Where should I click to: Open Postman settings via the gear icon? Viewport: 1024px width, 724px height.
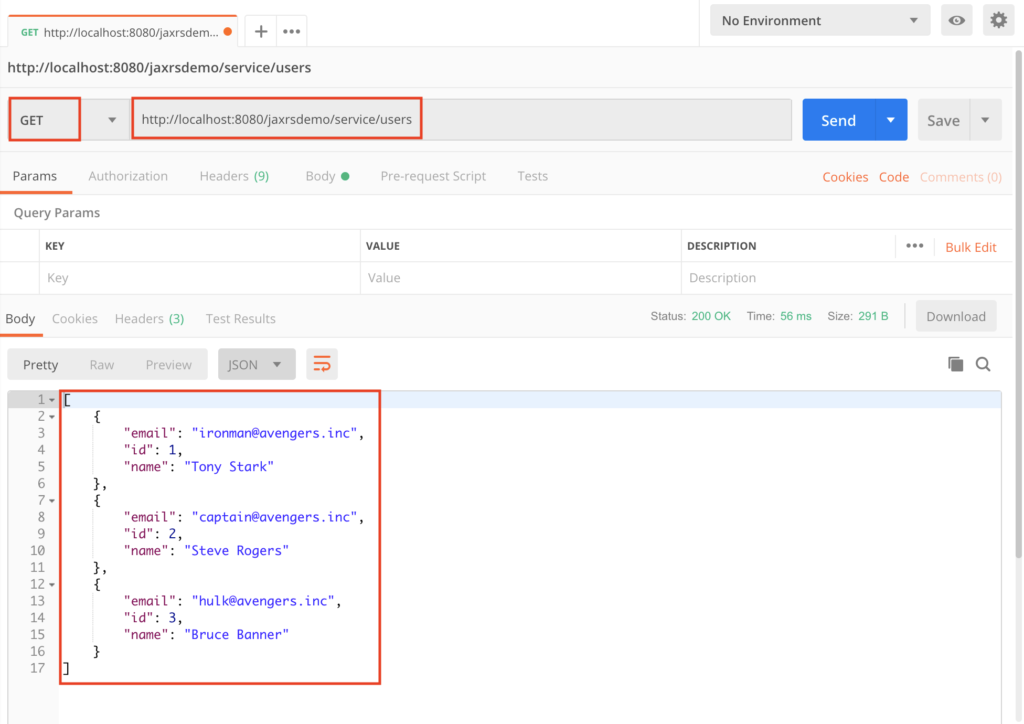[x=998, y=20]
